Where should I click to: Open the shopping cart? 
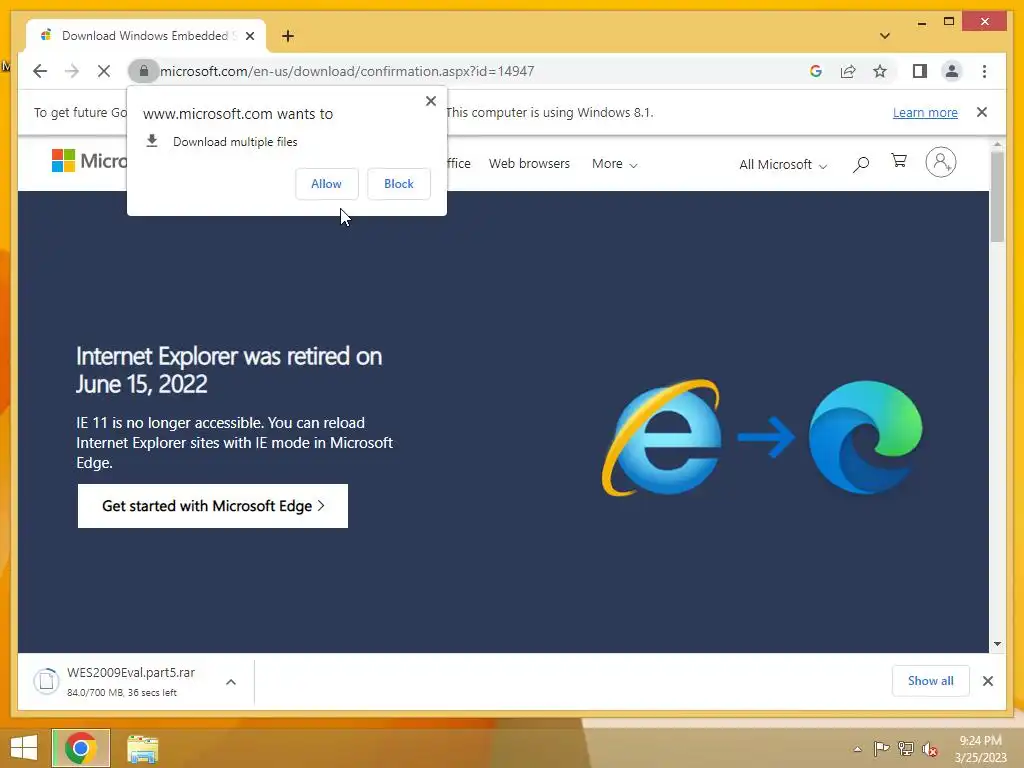[x=899, y=161]
